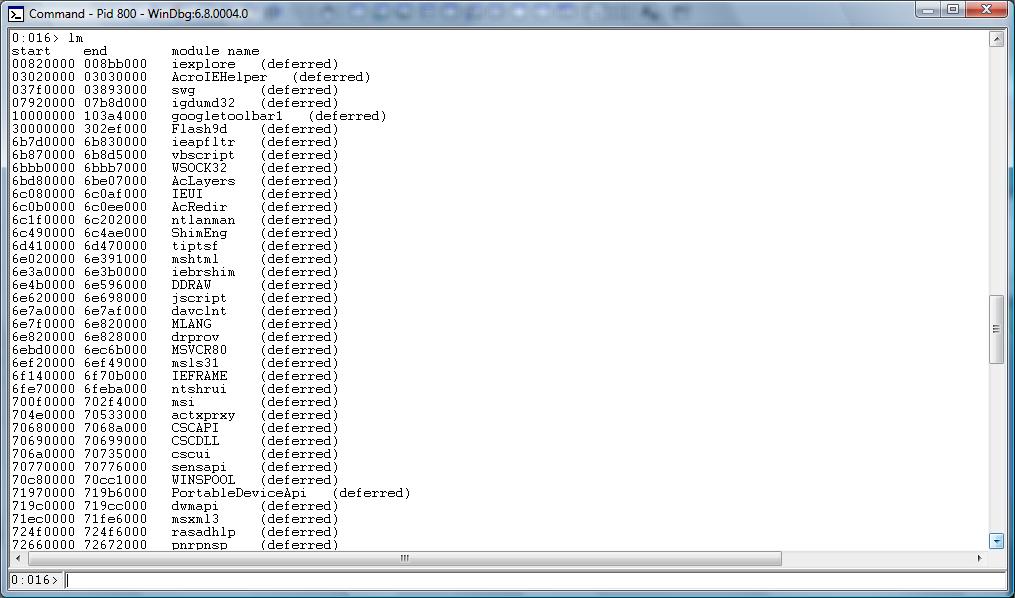Click the ieapfltr module name
Image resolution: width=1015 pixels, height=598 pixels.
pos(203,142)
